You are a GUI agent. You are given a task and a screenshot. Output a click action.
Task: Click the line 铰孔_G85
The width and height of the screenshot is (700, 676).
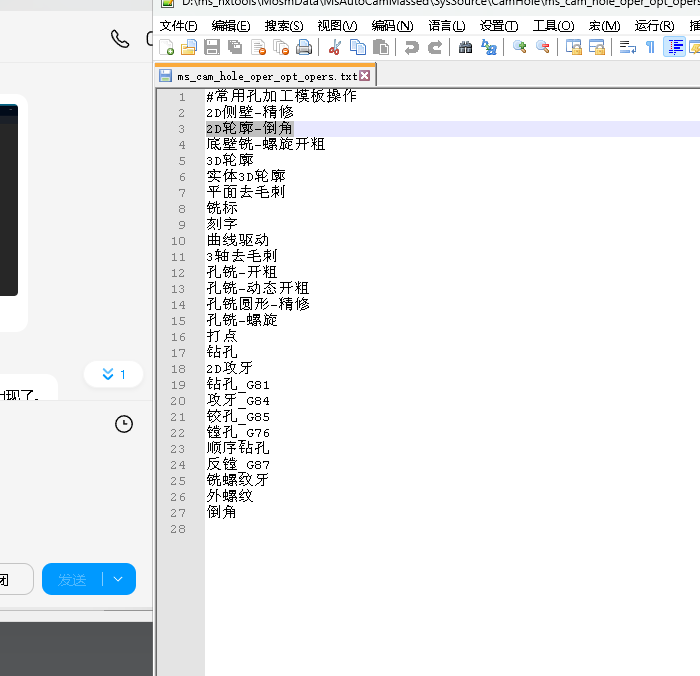point(238,417)
